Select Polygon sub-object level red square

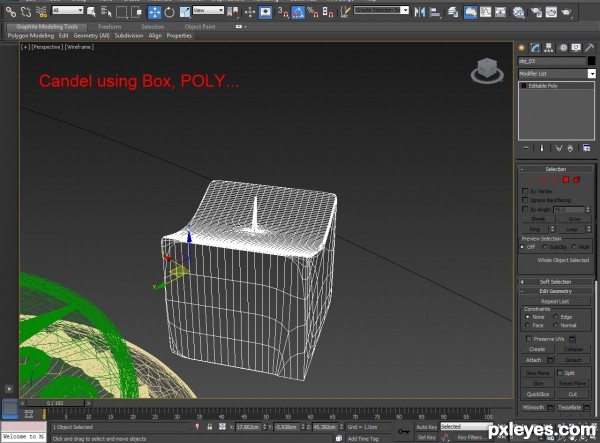pos(566,179)
